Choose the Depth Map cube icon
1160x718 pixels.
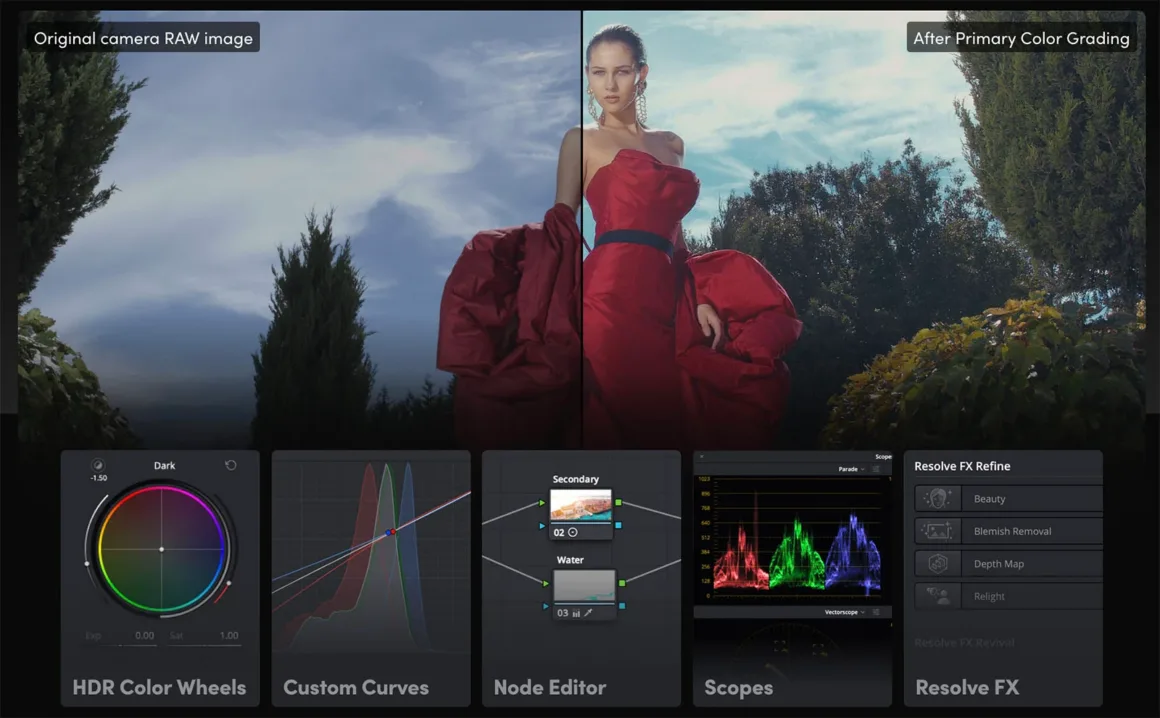[x=938, y=564]
